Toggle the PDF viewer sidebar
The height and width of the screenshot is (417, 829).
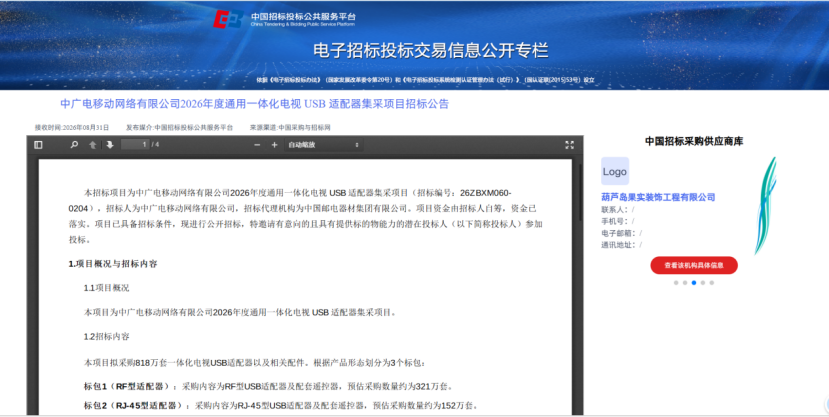(38, 145)
